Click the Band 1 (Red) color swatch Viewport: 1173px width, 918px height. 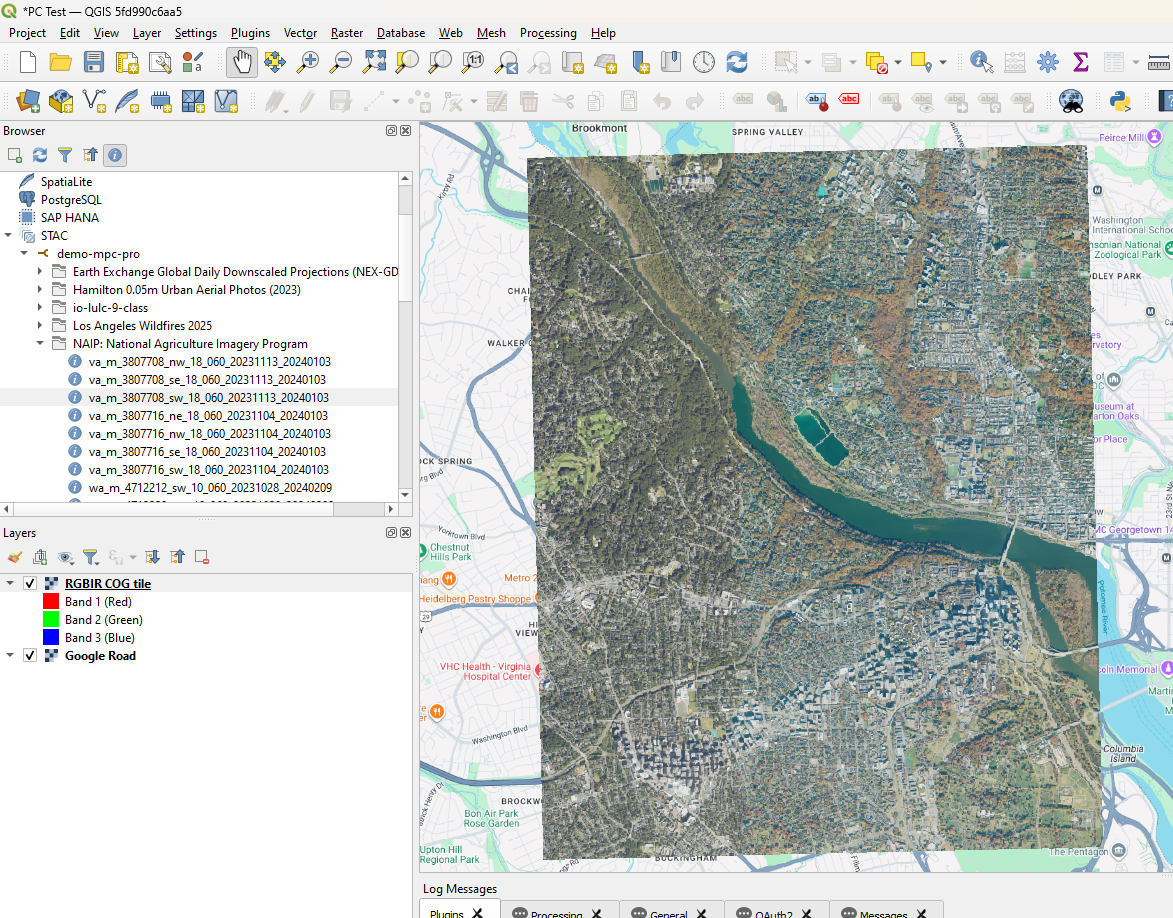51,602
